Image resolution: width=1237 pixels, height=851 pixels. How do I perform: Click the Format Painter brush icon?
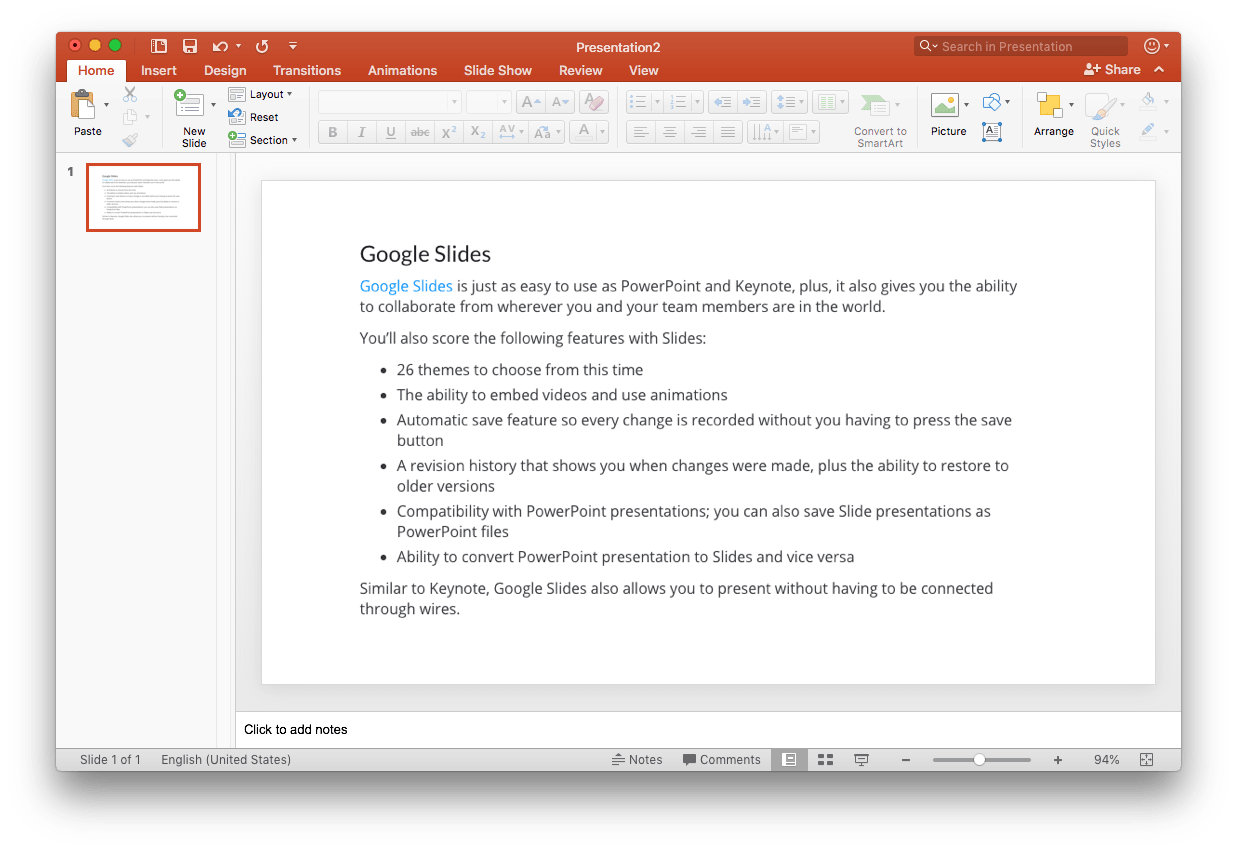coord(130,140)
